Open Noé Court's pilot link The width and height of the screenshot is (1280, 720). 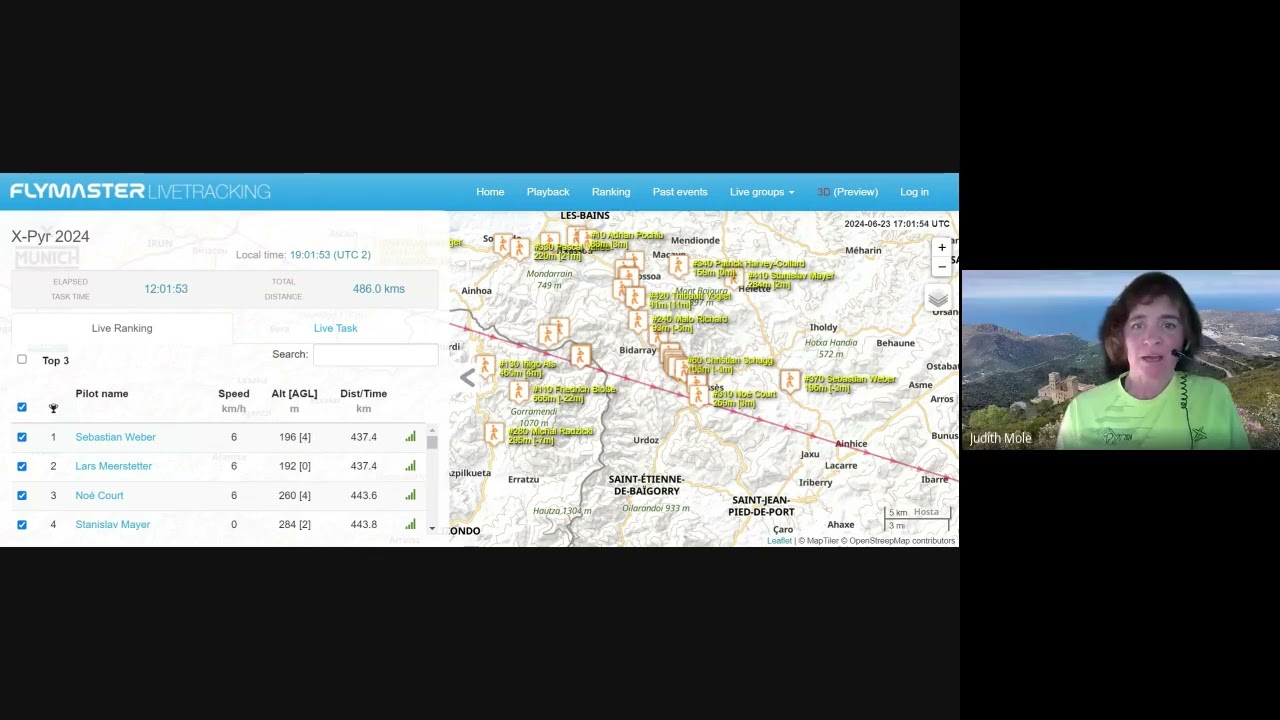(x=99, y=495)
